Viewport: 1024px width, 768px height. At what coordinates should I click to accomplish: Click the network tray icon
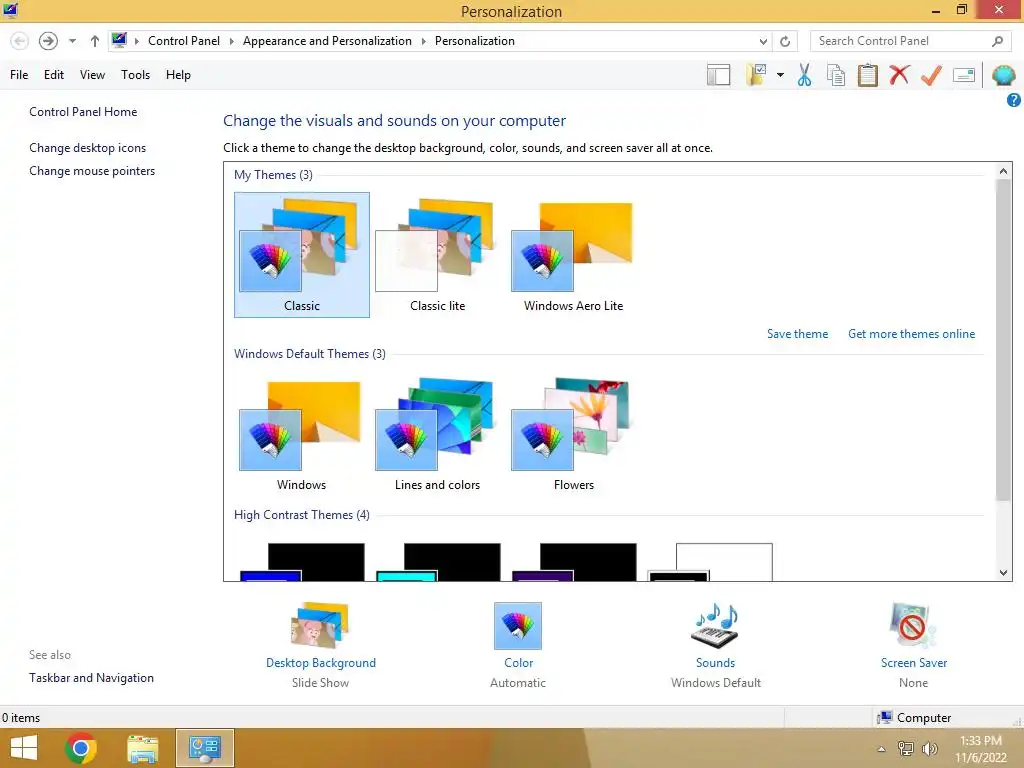pyautogui.click(x=906, y=748)
